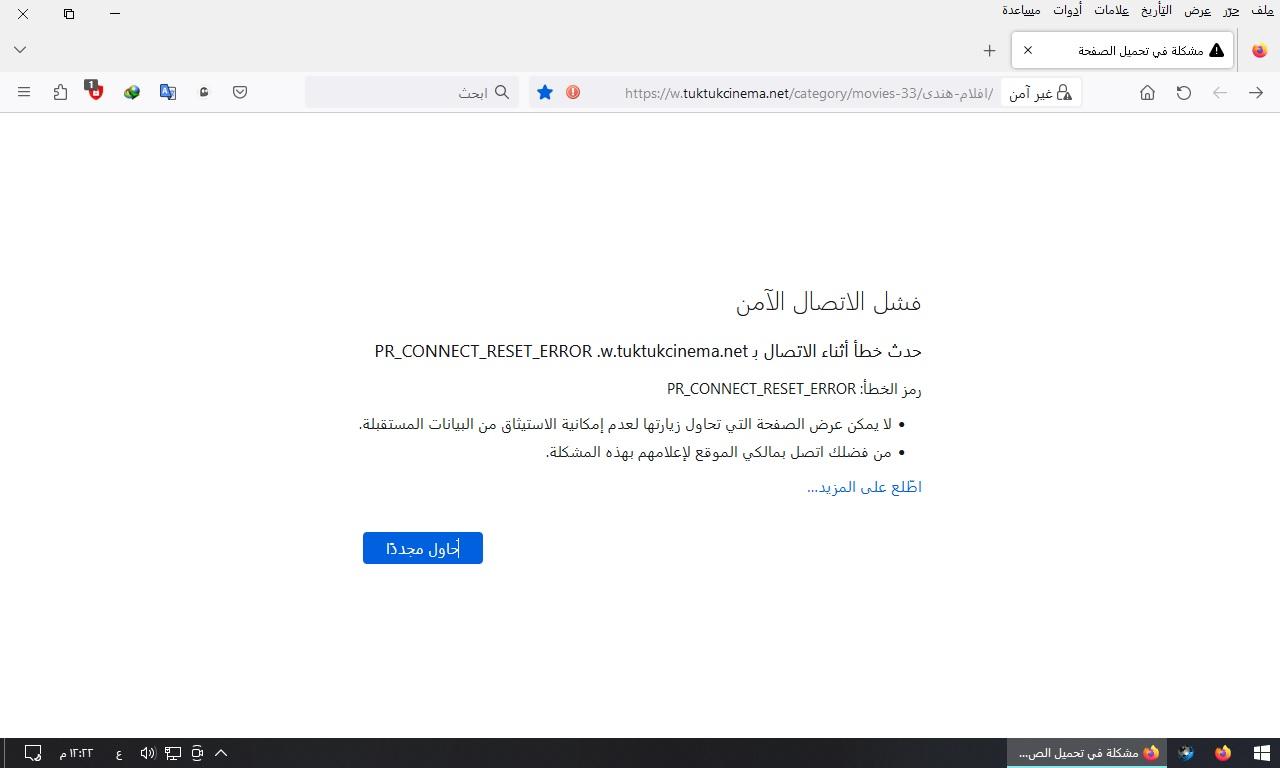Open the network tray icon
Screen dimensions: 1280x768
click(173, 753)
